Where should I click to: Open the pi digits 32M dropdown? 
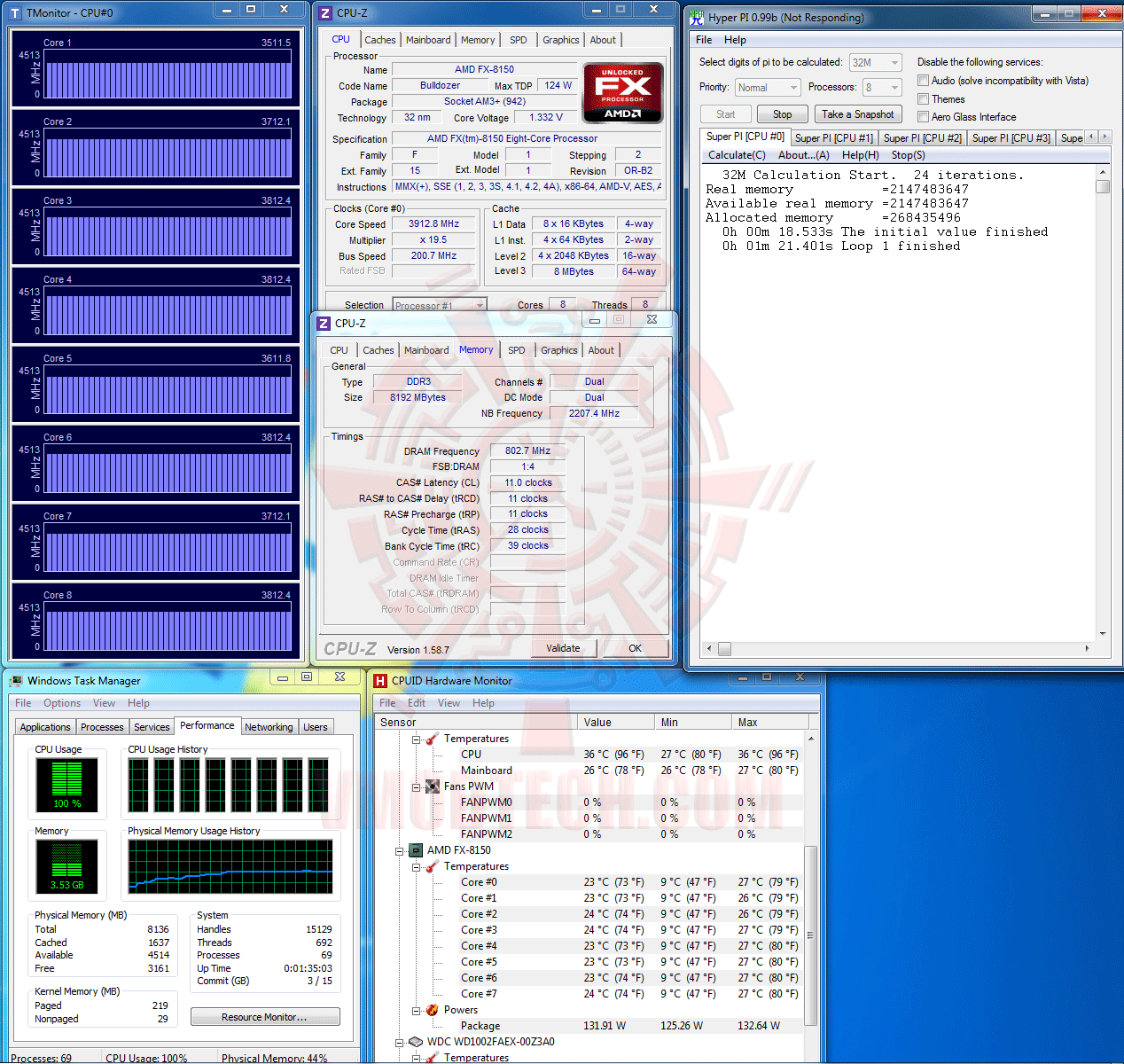coord(894,63)
